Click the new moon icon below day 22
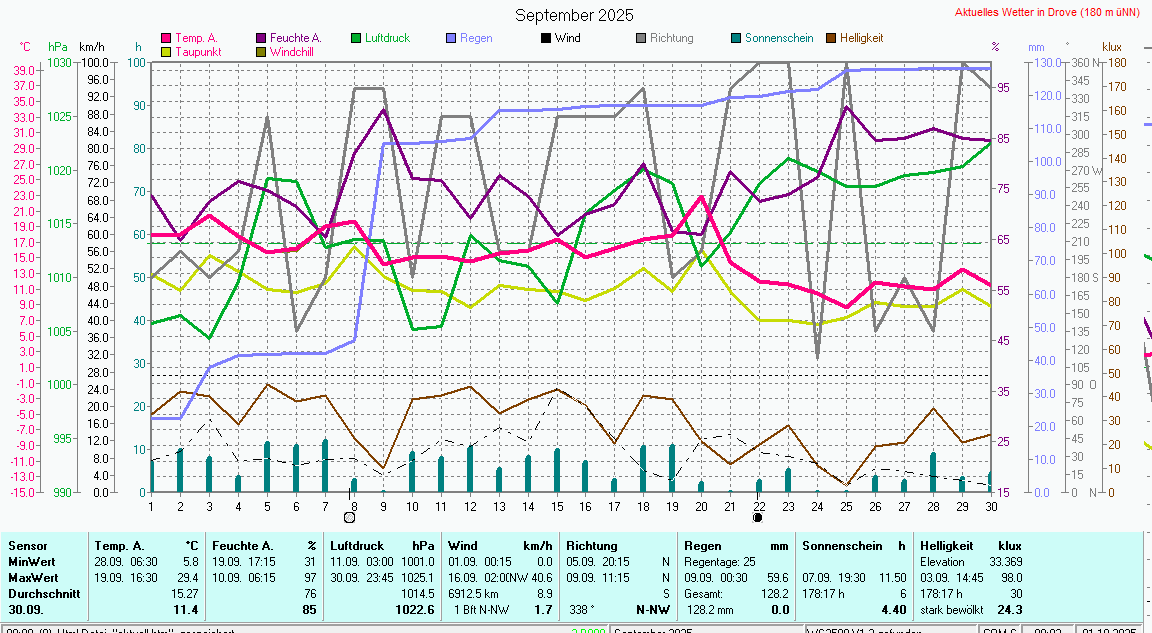 click(758, 517)
